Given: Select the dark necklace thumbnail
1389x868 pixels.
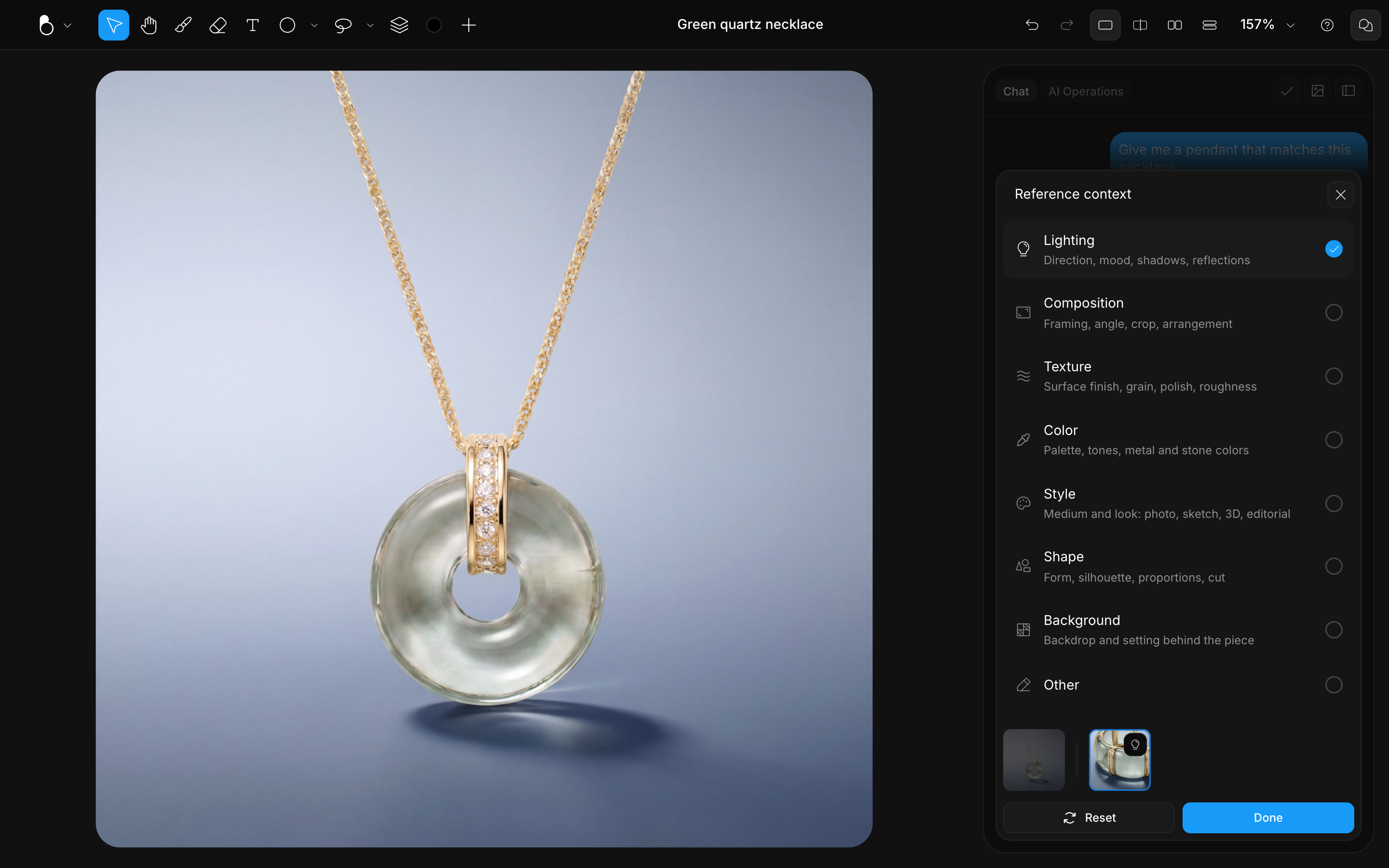Looking at the screenshot, I should point(1034,760).
